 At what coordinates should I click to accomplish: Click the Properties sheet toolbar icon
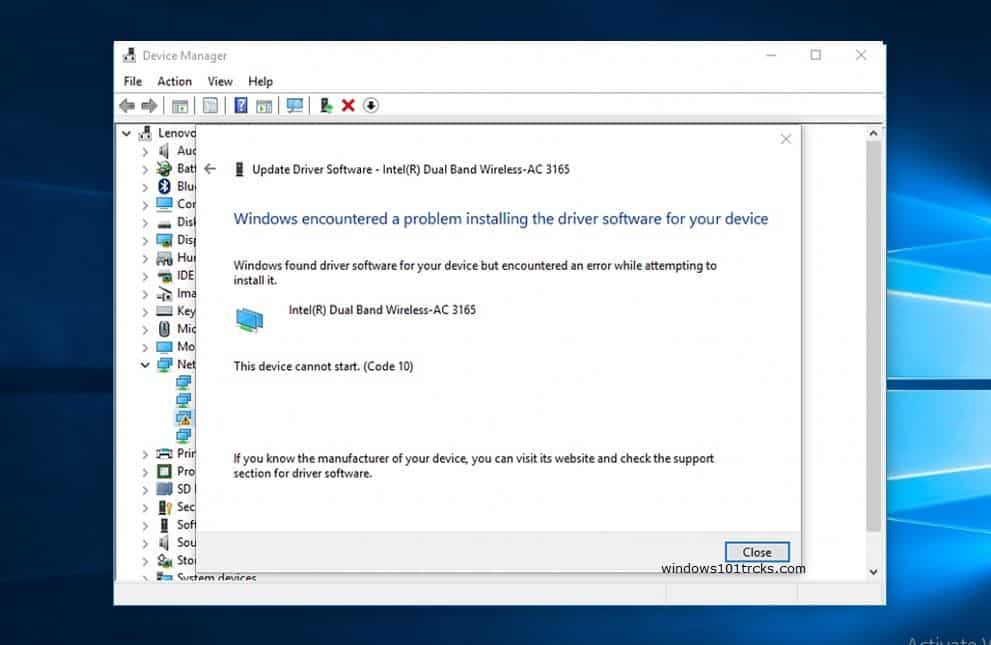click(x=210, y=105)
